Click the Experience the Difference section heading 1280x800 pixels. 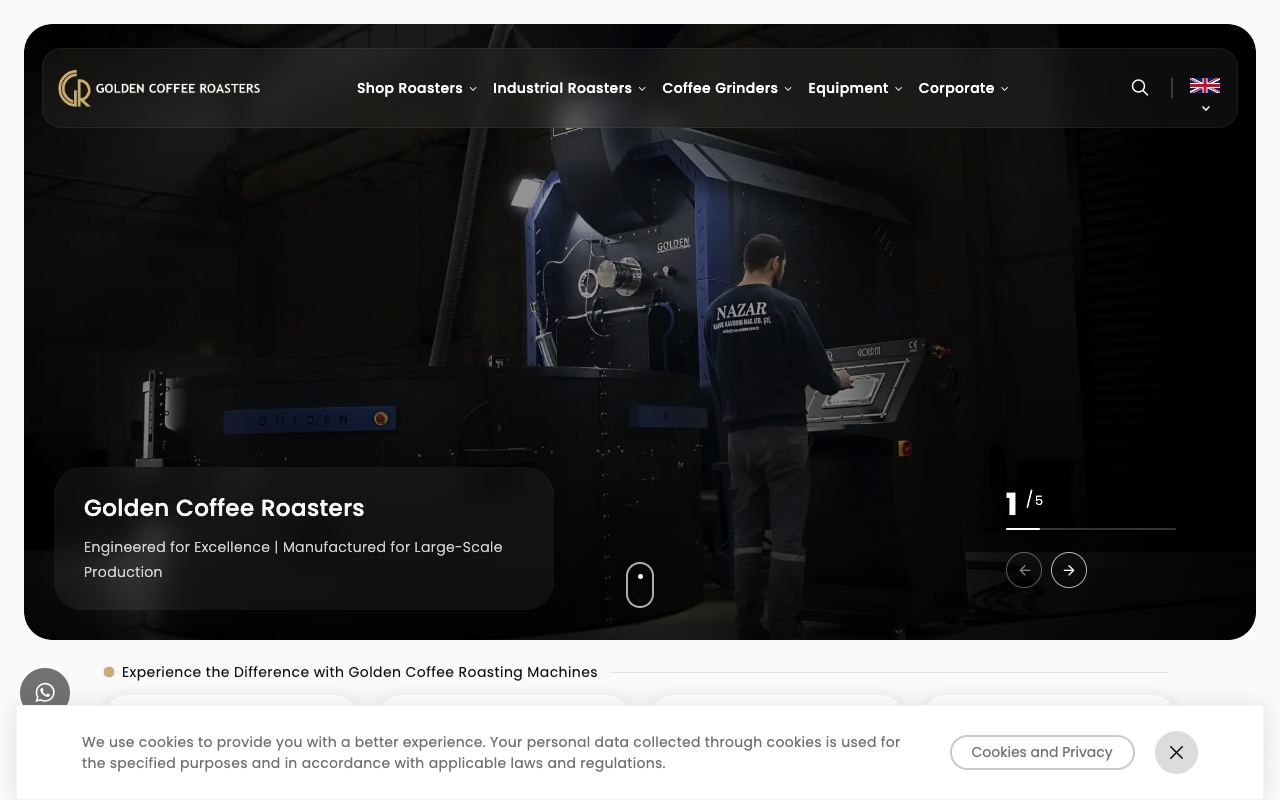click(360, 672)
